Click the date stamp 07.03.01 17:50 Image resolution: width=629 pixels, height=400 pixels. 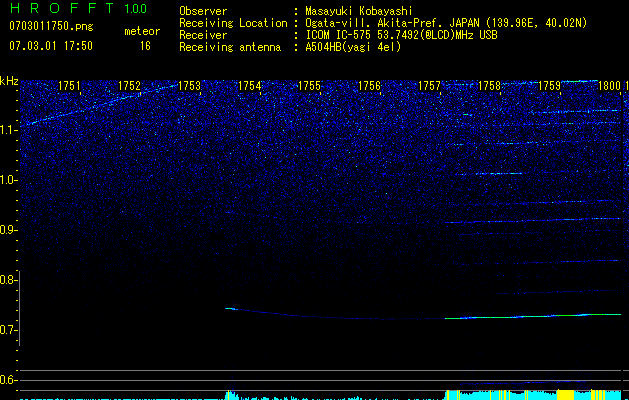(x=51, y=46)
